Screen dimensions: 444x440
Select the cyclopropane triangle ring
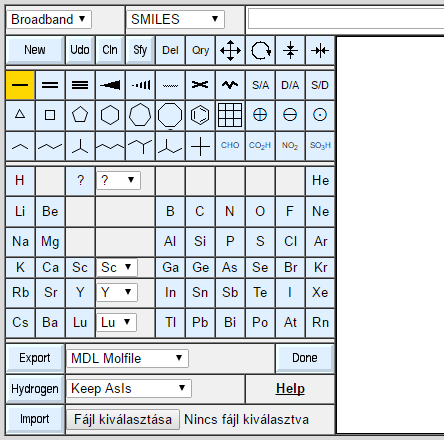[x=20, y=115]
